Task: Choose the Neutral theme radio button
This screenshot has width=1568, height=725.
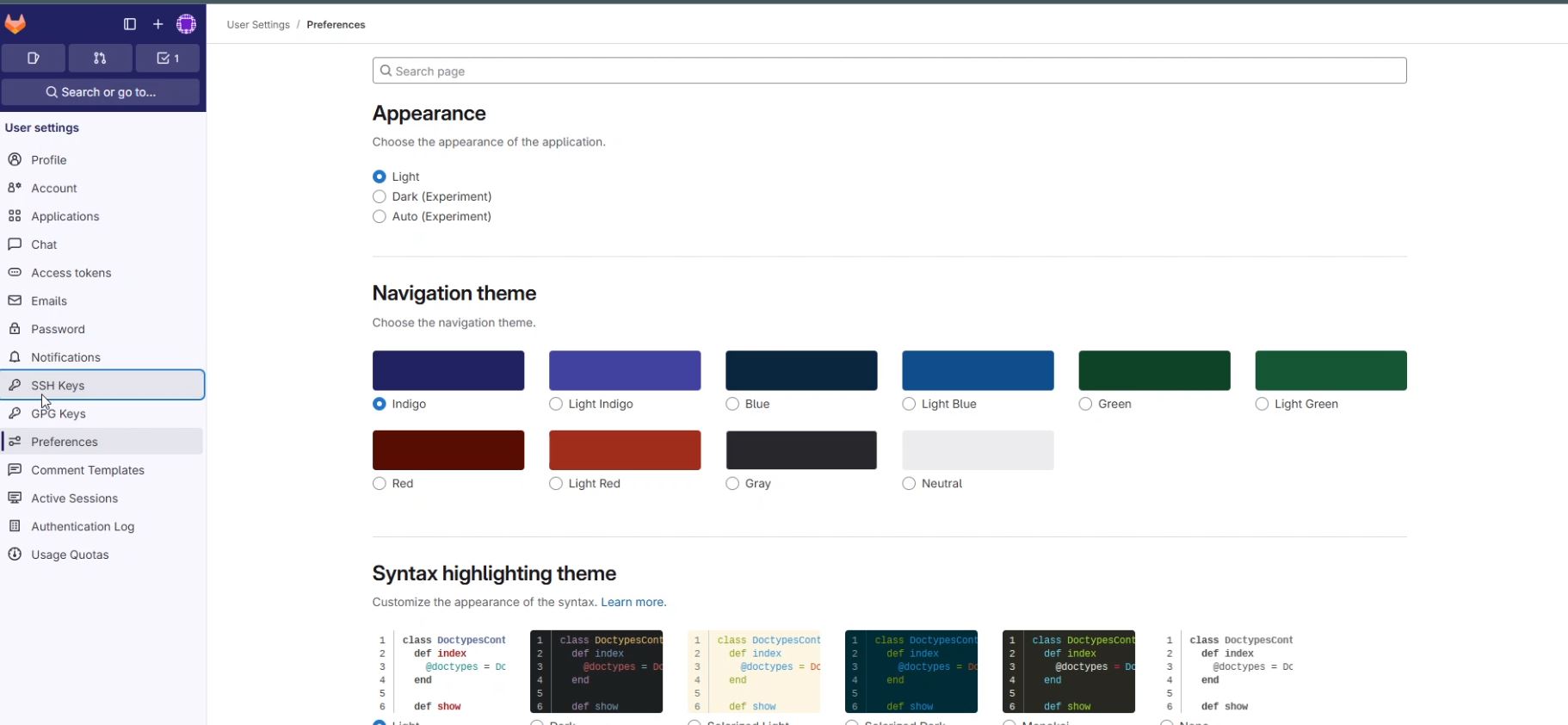Action: (909, 483)
